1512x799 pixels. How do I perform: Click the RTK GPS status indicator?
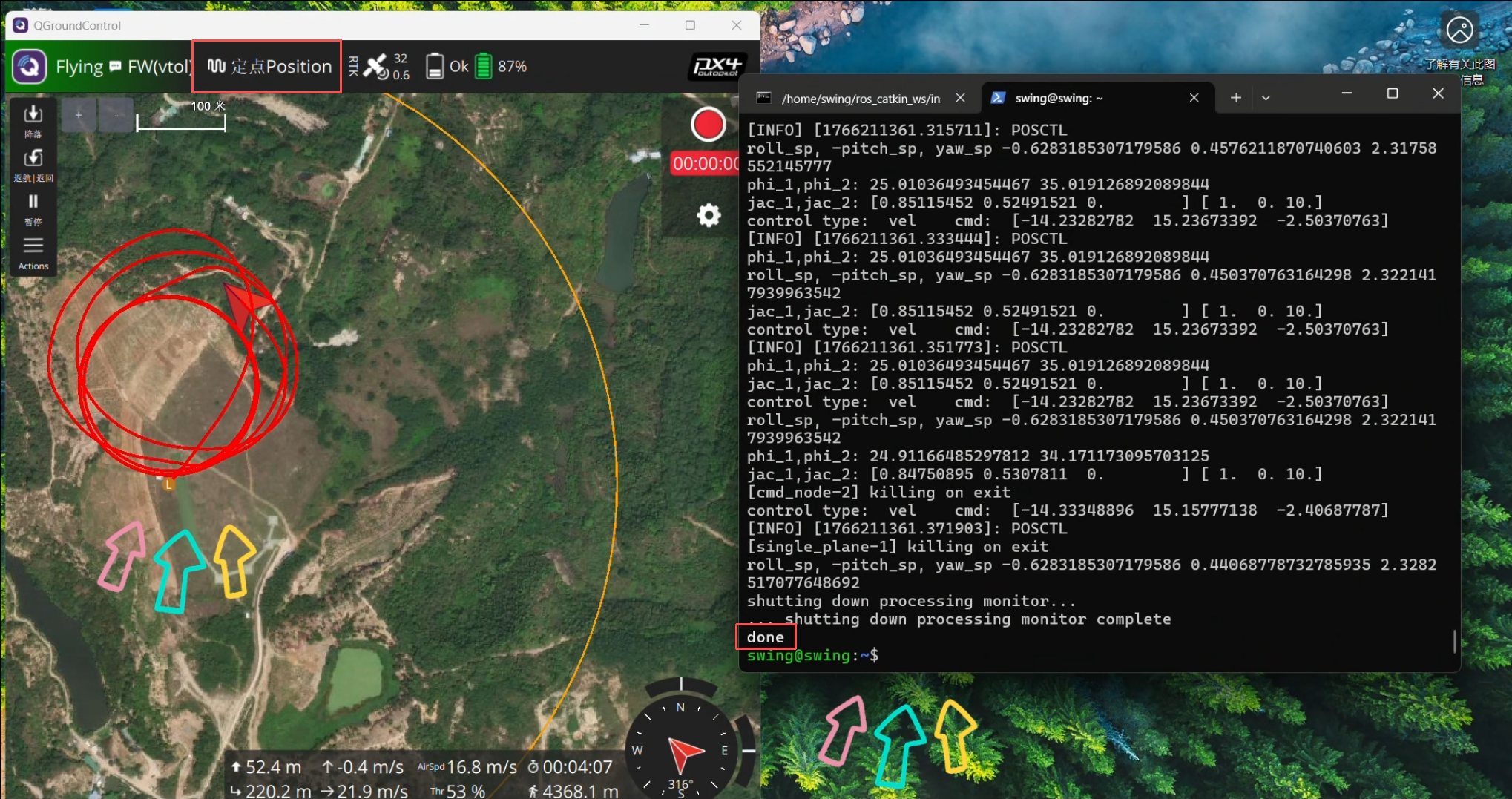point(353,66)
